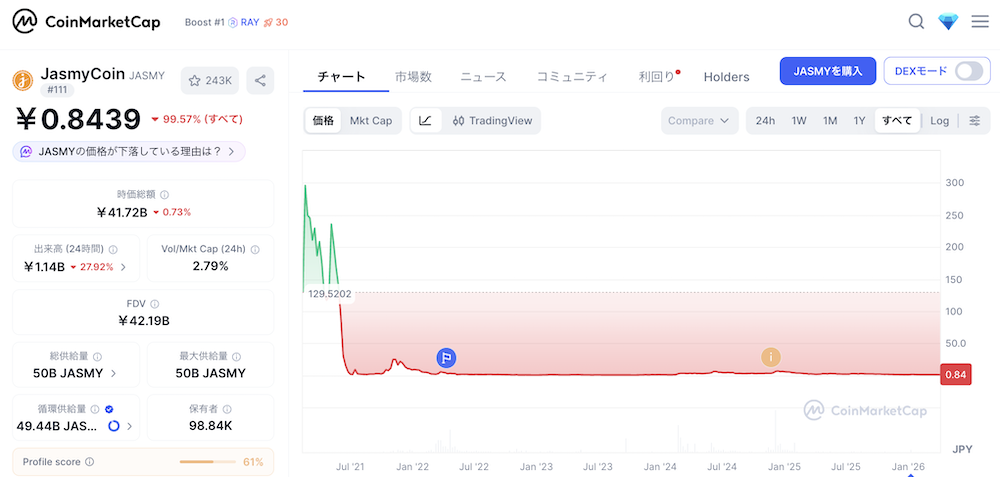Image resolution: width=1000 pixels, height=477 pixels.
Task: Add JasmyCoin to watchlist star button
Action: click(x=209, y=81)
